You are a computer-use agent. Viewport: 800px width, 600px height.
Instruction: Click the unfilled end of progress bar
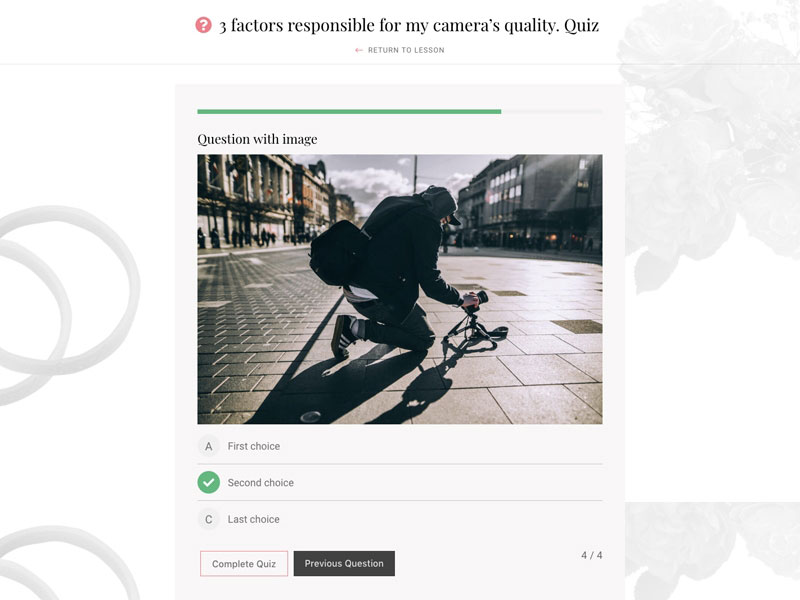point(552,111)
